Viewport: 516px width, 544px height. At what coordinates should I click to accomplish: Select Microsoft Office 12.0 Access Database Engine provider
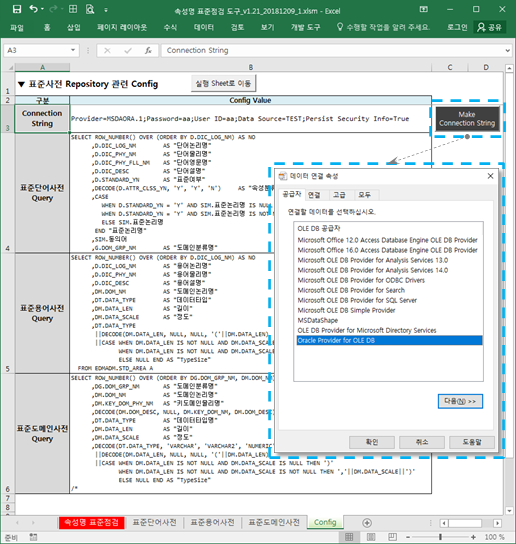[387, 240]
